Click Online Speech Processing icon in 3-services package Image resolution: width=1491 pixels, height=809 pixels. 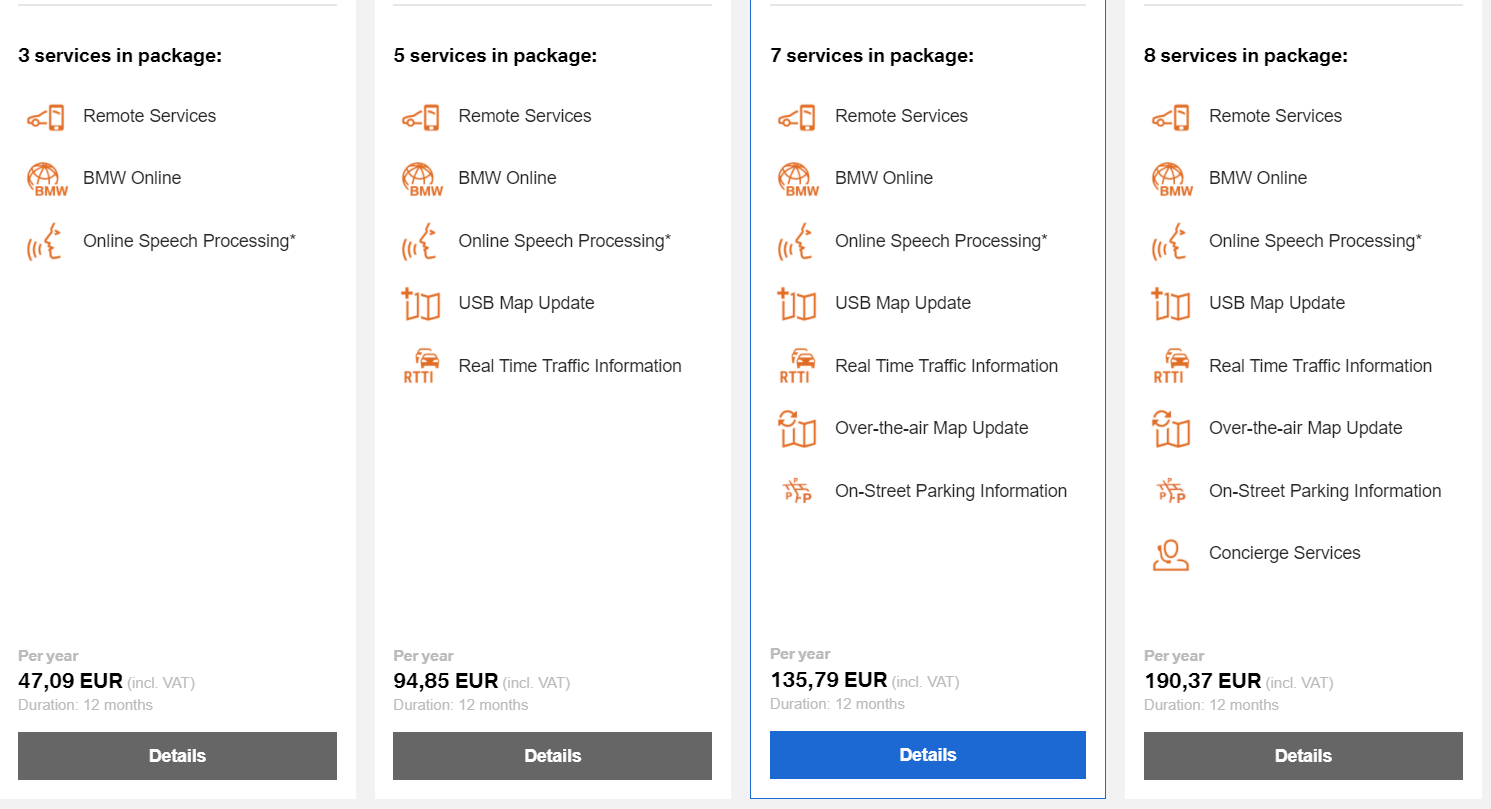pos(45,243)
